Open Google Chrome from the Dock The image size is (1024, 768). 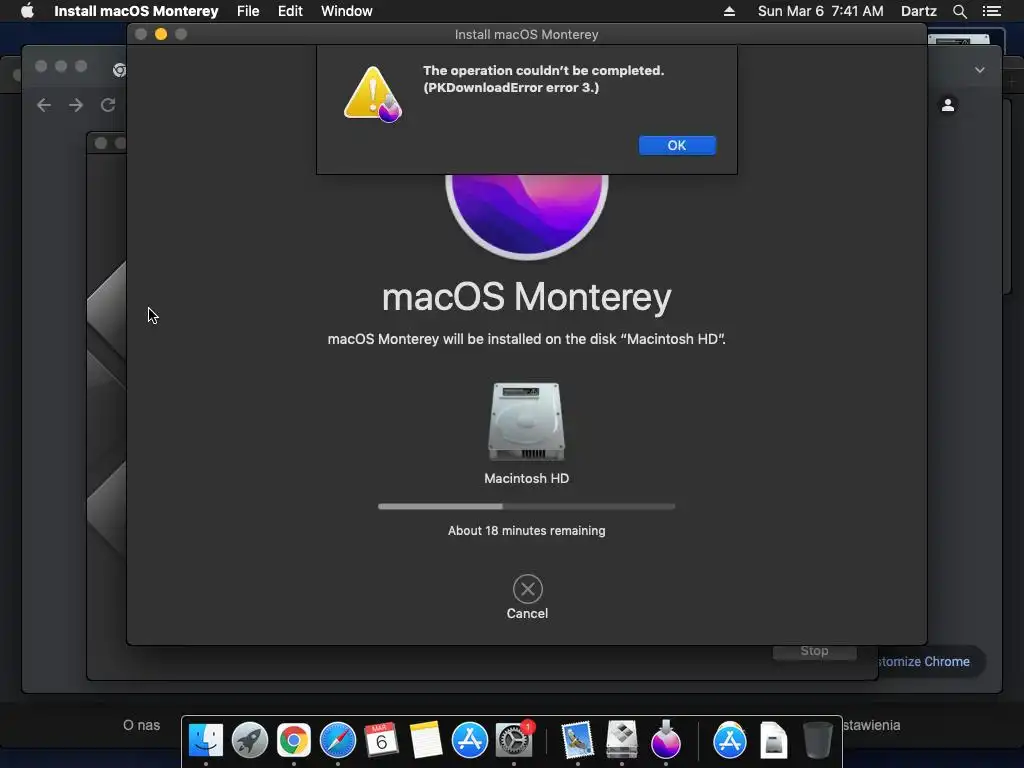(294, 740)
